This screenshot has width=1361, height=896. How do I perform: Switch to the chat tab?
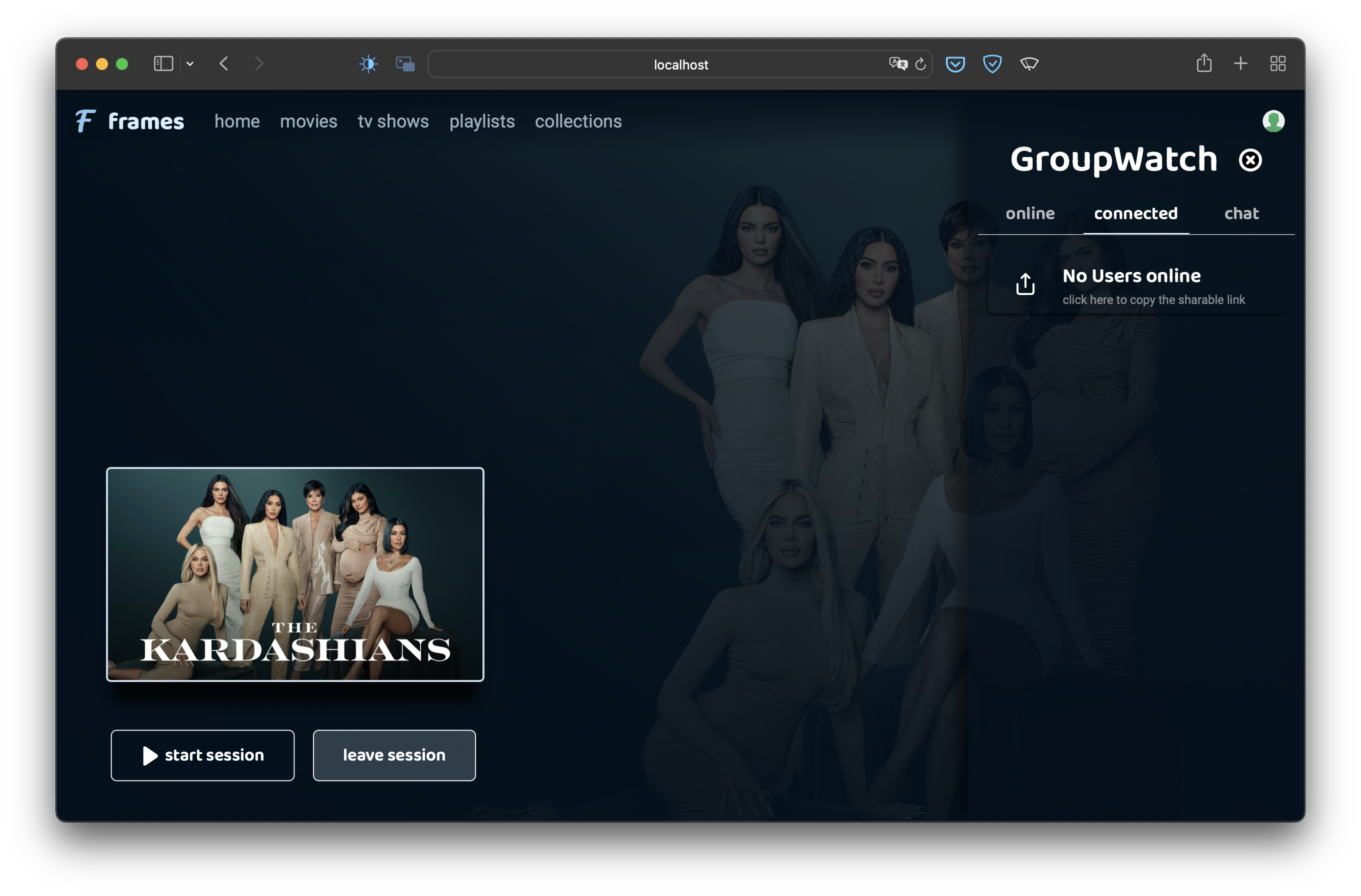(1241, 214)
